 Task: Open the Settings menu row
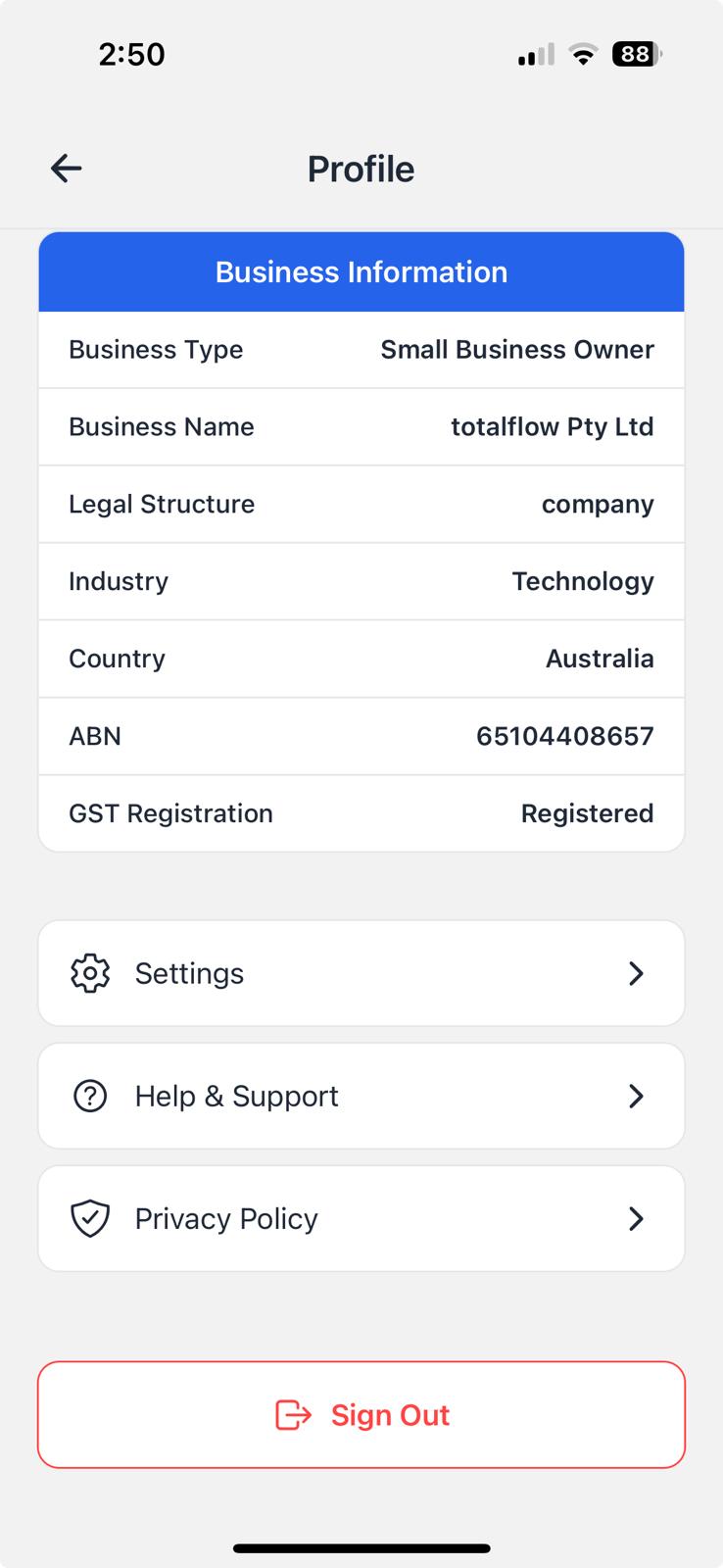(361, 973)
